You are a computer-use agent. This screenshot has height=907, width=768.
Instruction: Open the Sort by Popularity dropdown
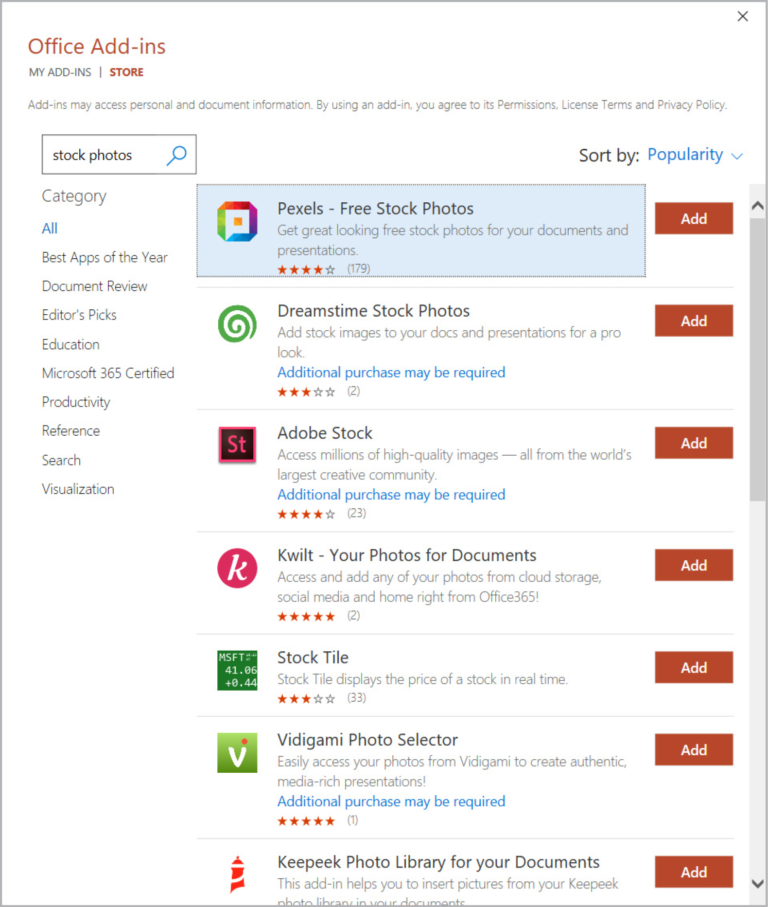692,154
